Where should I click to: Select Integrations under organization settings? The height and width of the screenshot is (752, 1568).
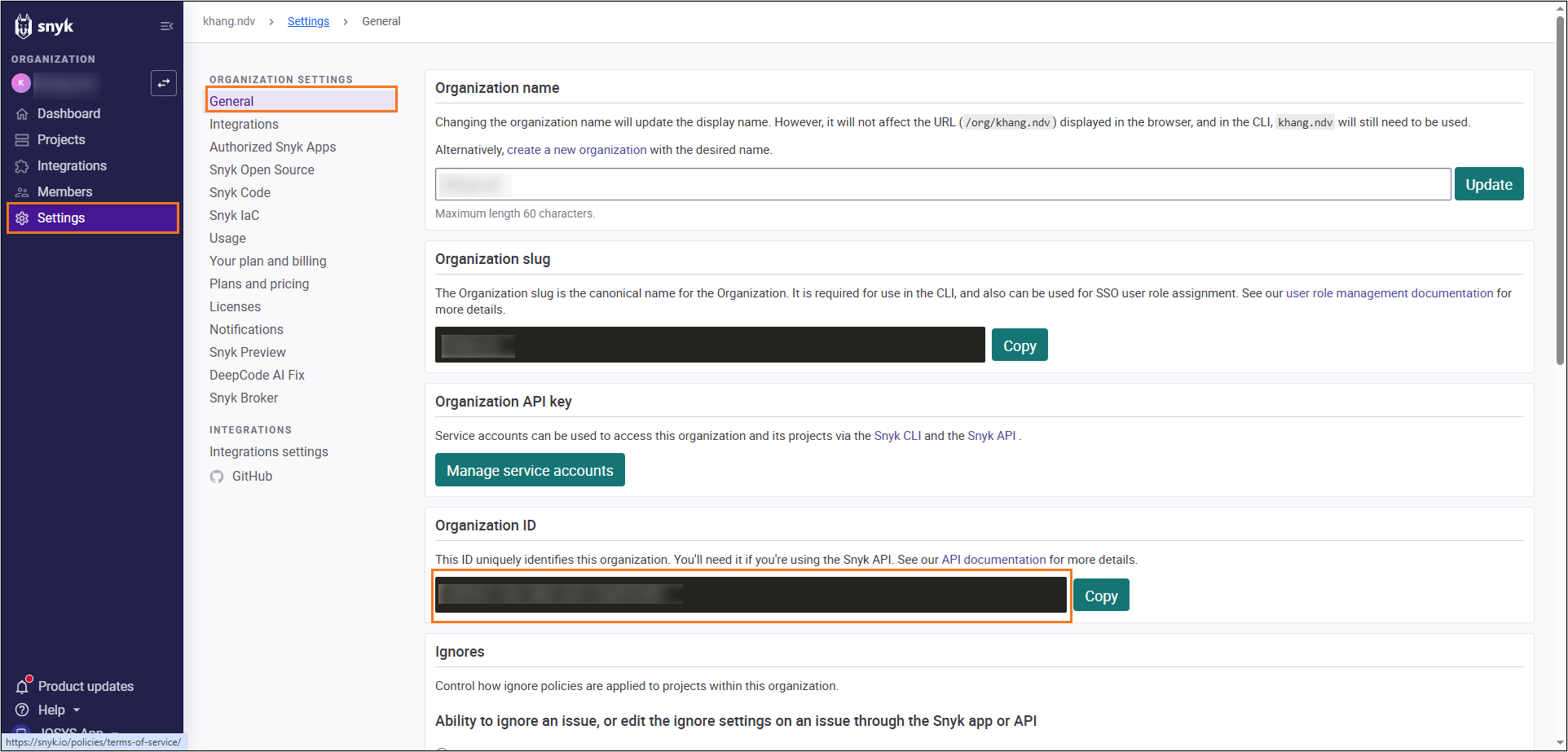tap(244, 124)
